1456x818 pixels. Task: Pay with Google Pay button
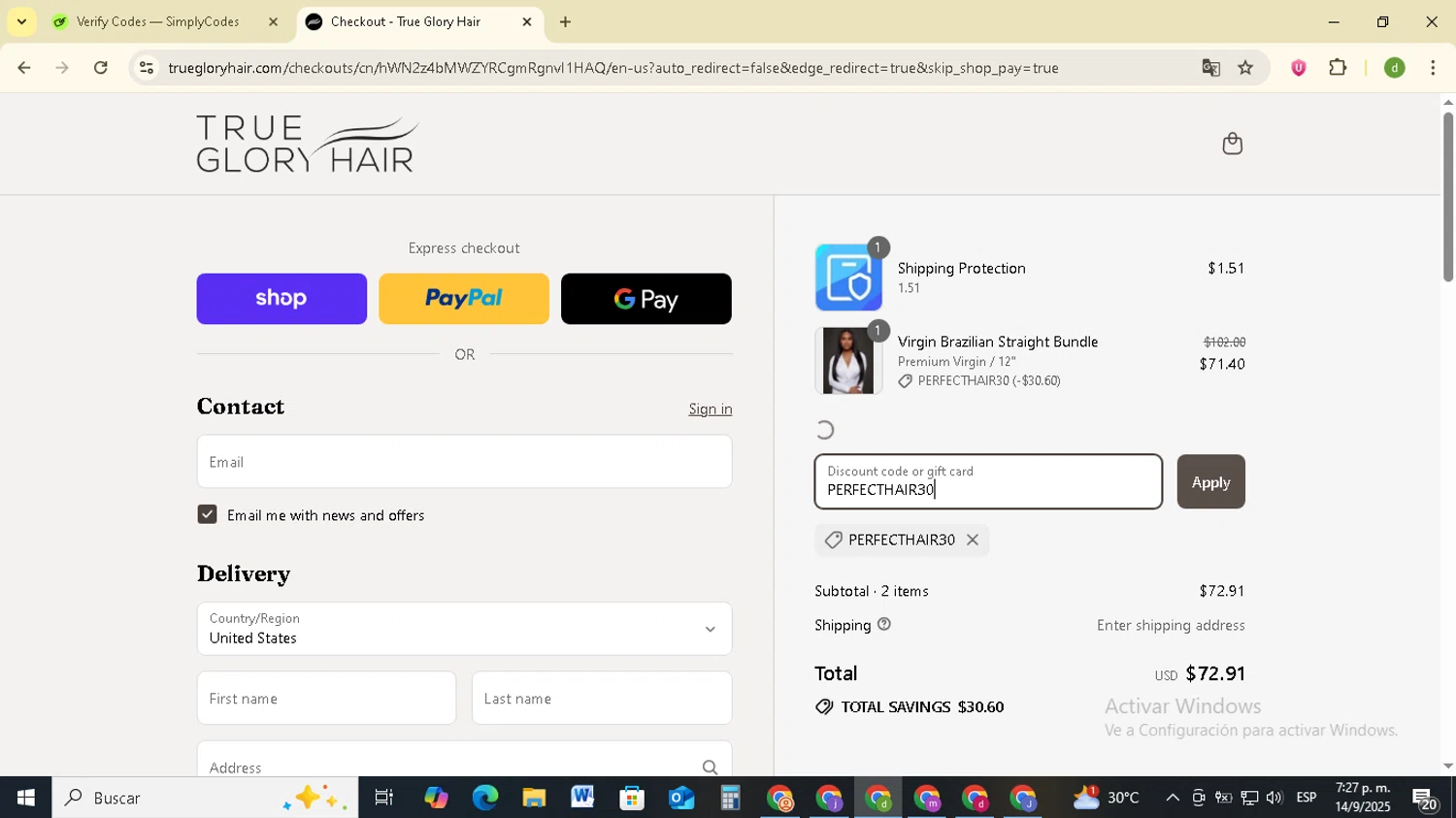646,299
